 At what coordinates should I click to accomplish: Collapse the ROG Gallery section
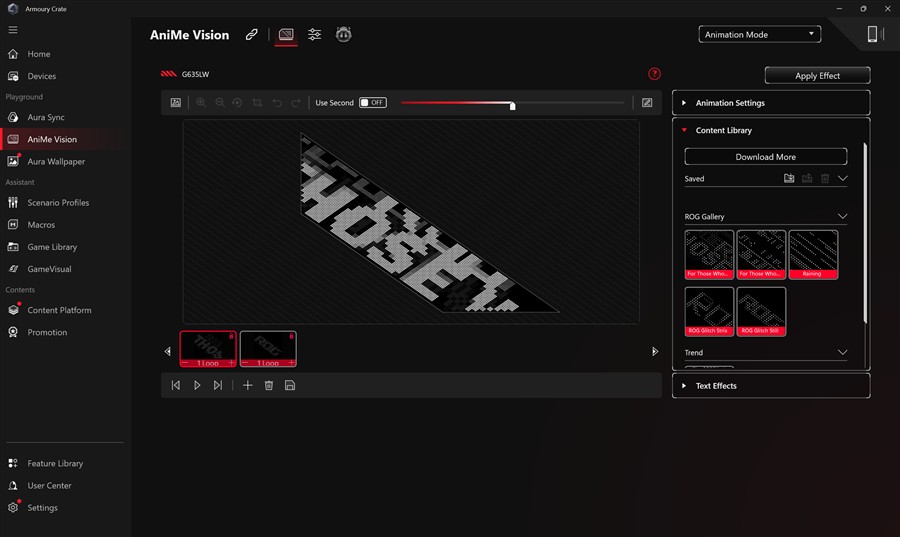(842, 217)
